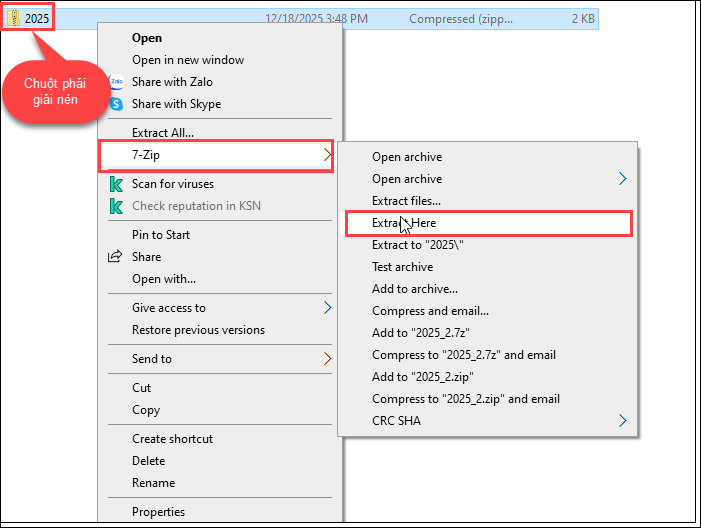Expand the Give access to submenu arrow
Viewport: 701px width, 528px height.
tap(326, 308)
